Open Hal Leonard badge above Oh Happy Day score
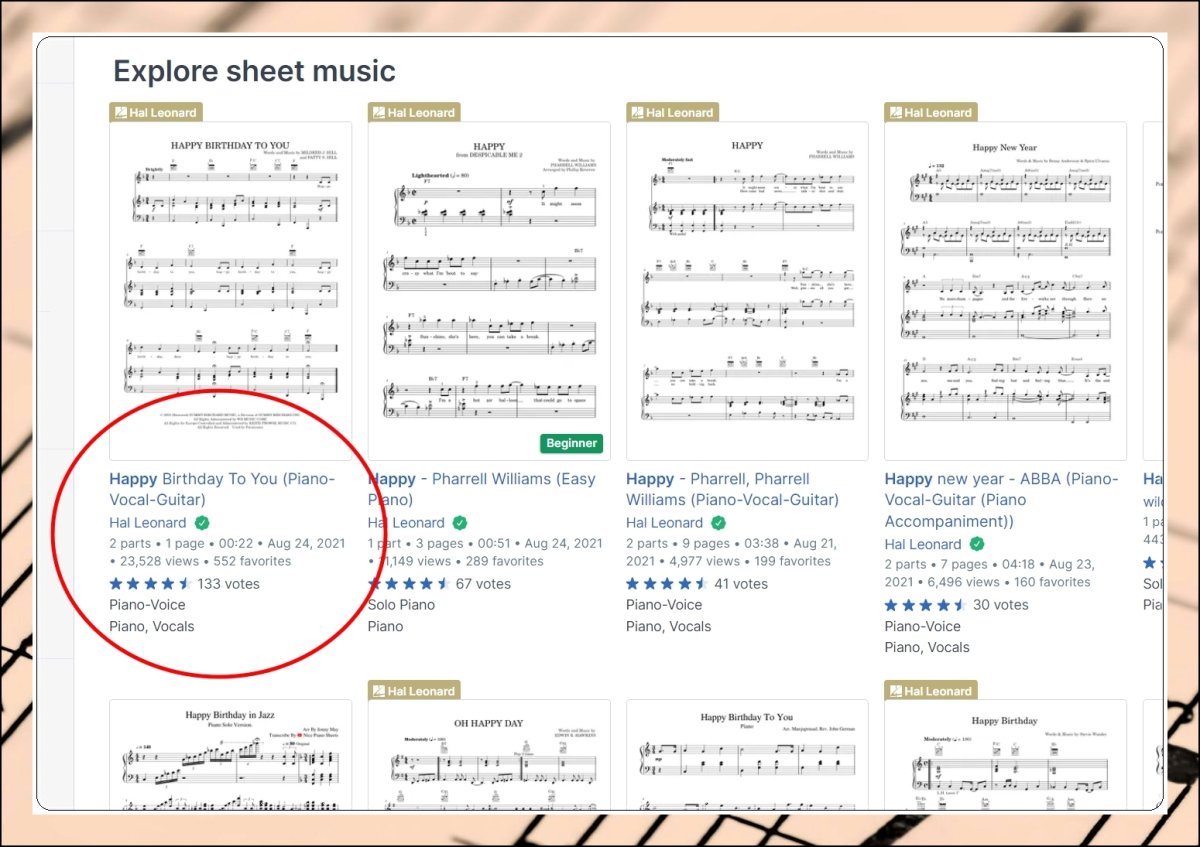The image size is (1200, 847). pyautogui.click(x=415, y=690)
